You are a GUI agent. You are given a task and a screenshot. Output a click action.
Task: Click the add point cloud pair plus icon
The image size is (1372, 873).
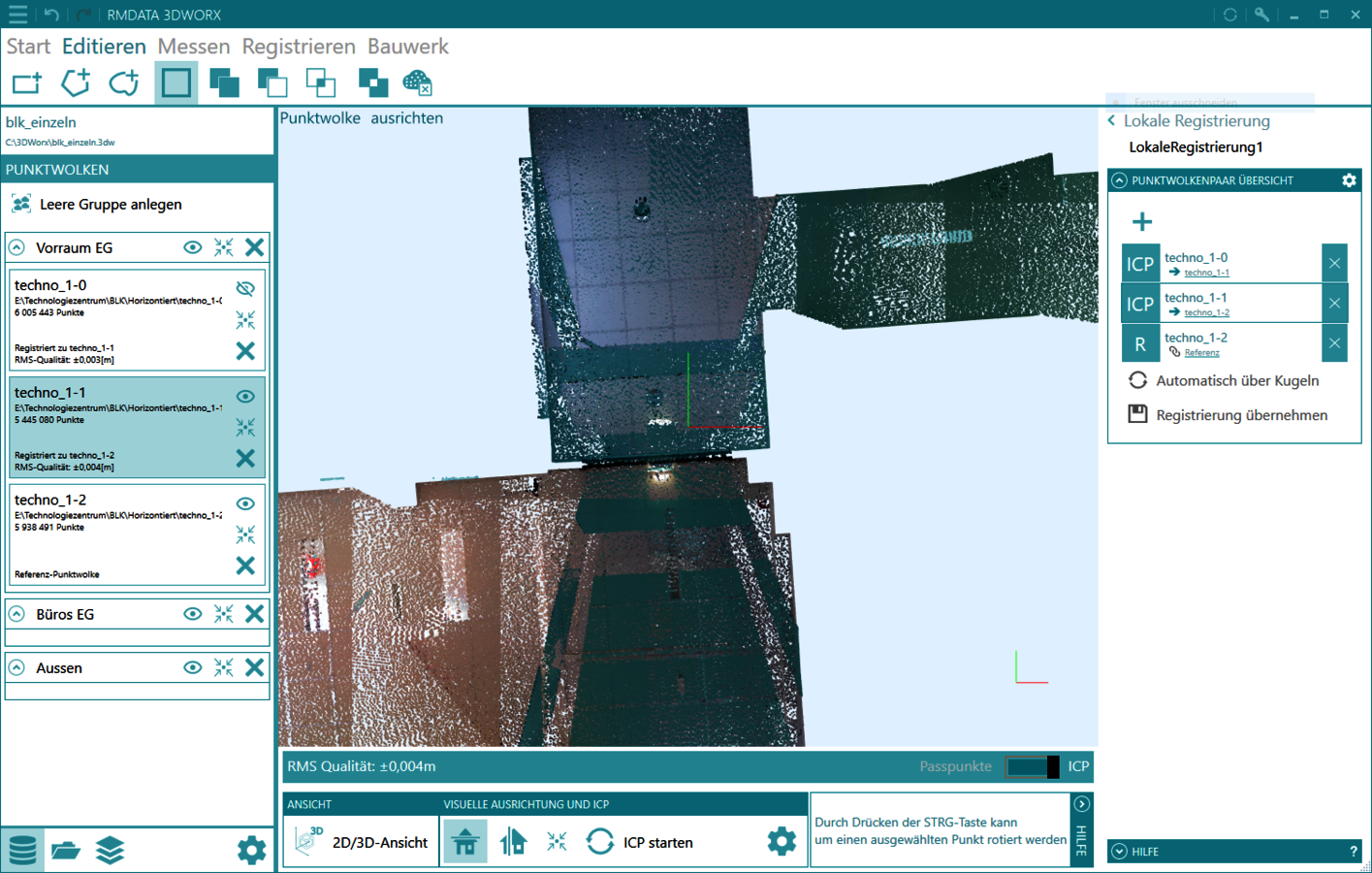click(1142, 222)
